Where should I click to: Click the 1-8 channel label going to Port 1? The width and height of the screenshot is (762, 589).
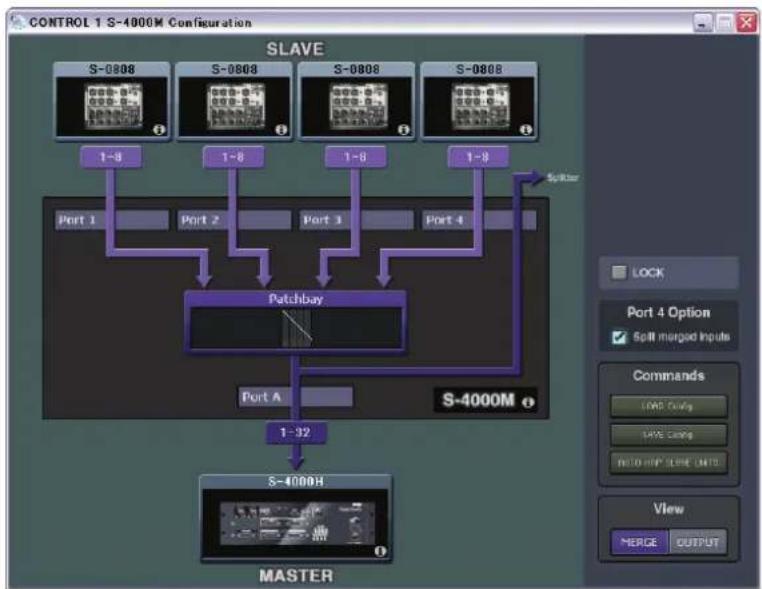point(111,157)
